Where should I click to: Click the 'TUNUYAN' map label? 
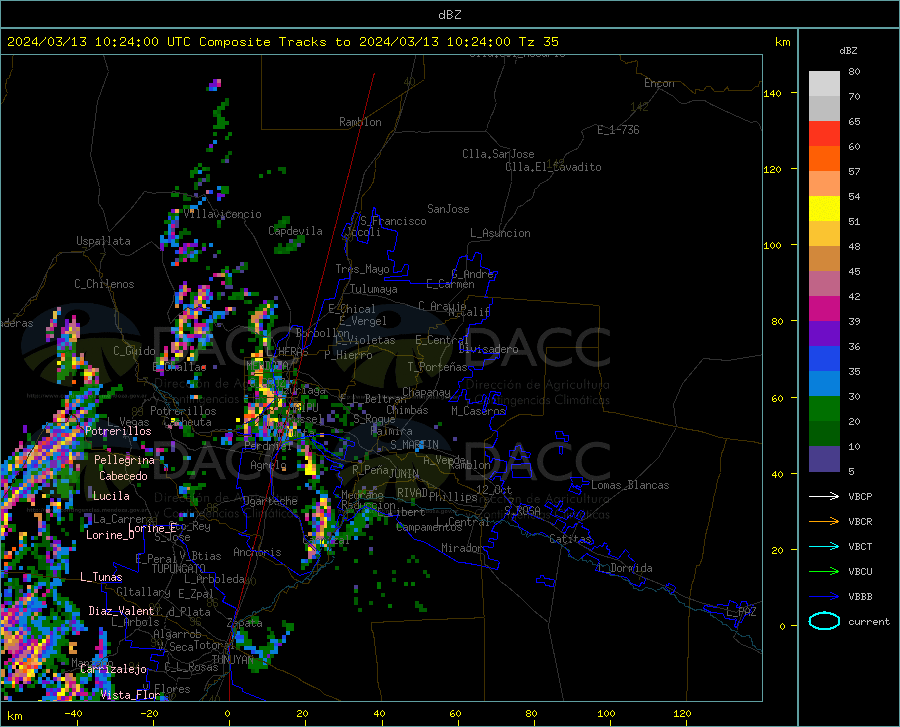(x=232, y=659)
